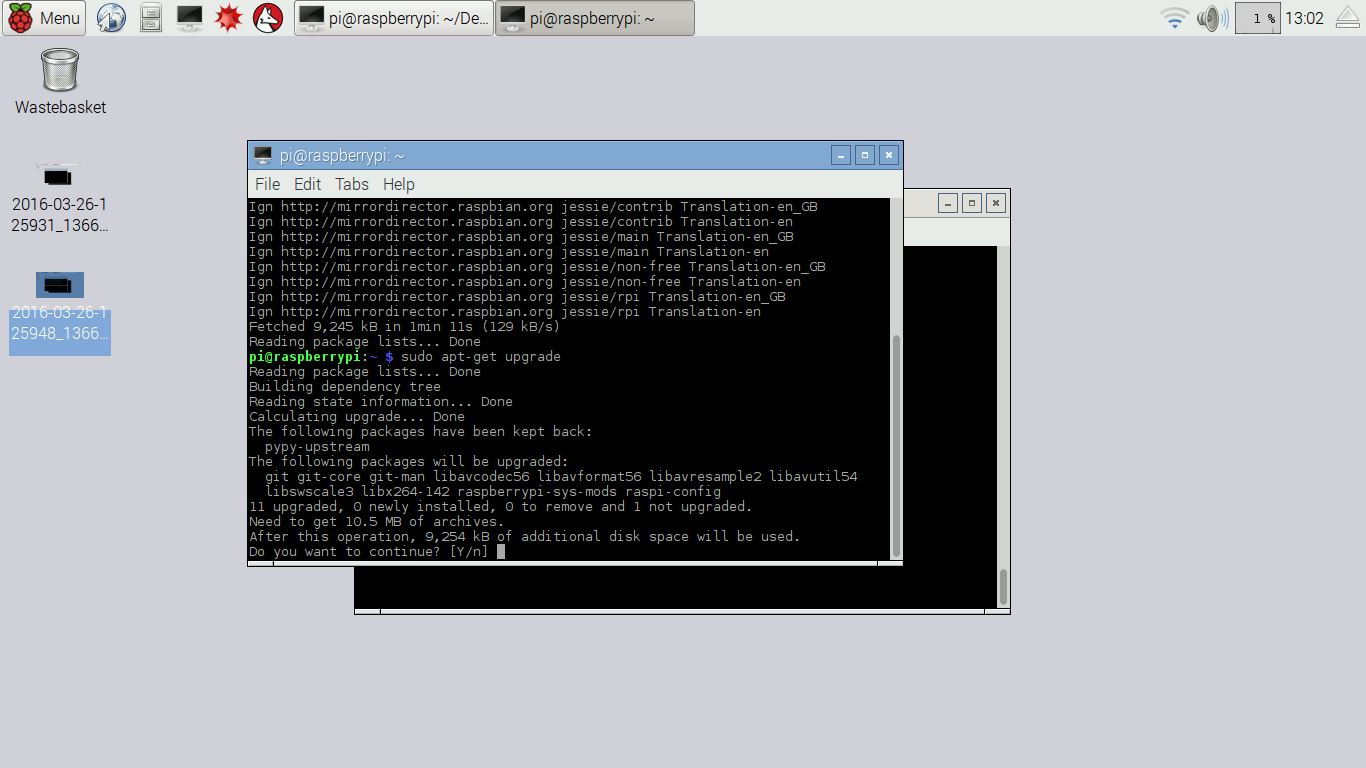The image size is (1366, 768).
Task: Open the File Manager from the taskbar
Action: (150, 17)
